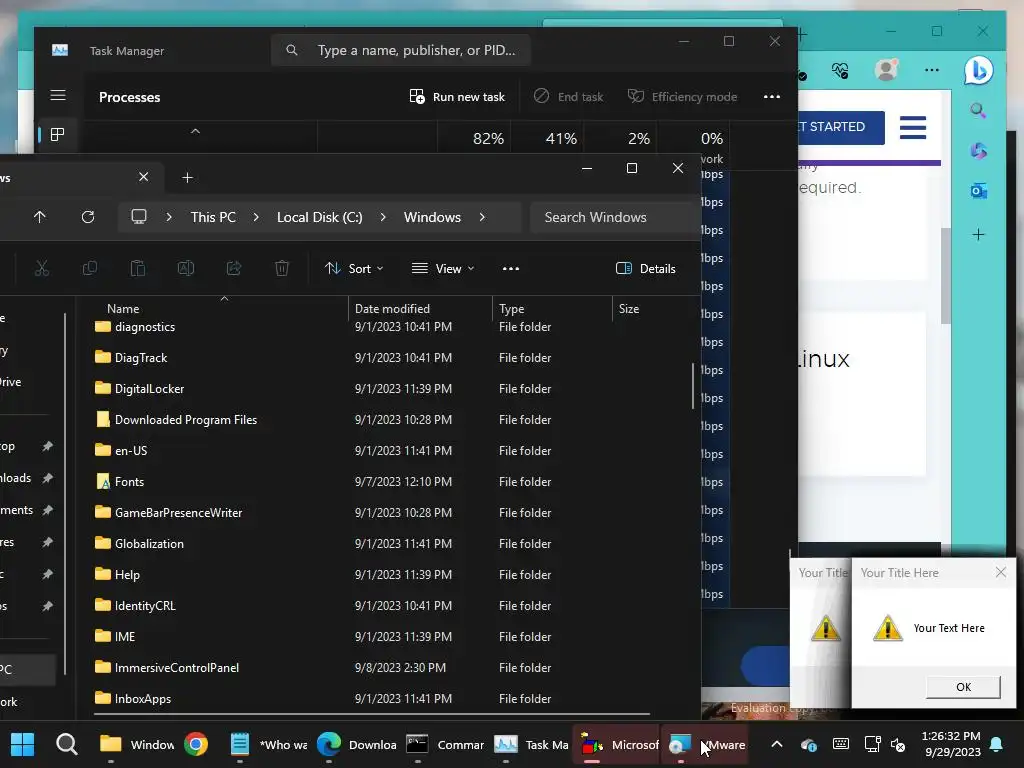The image size is (1024, 768).
Task: Sort Task Manager by 41% memory column
Action: tap(561, 138)
